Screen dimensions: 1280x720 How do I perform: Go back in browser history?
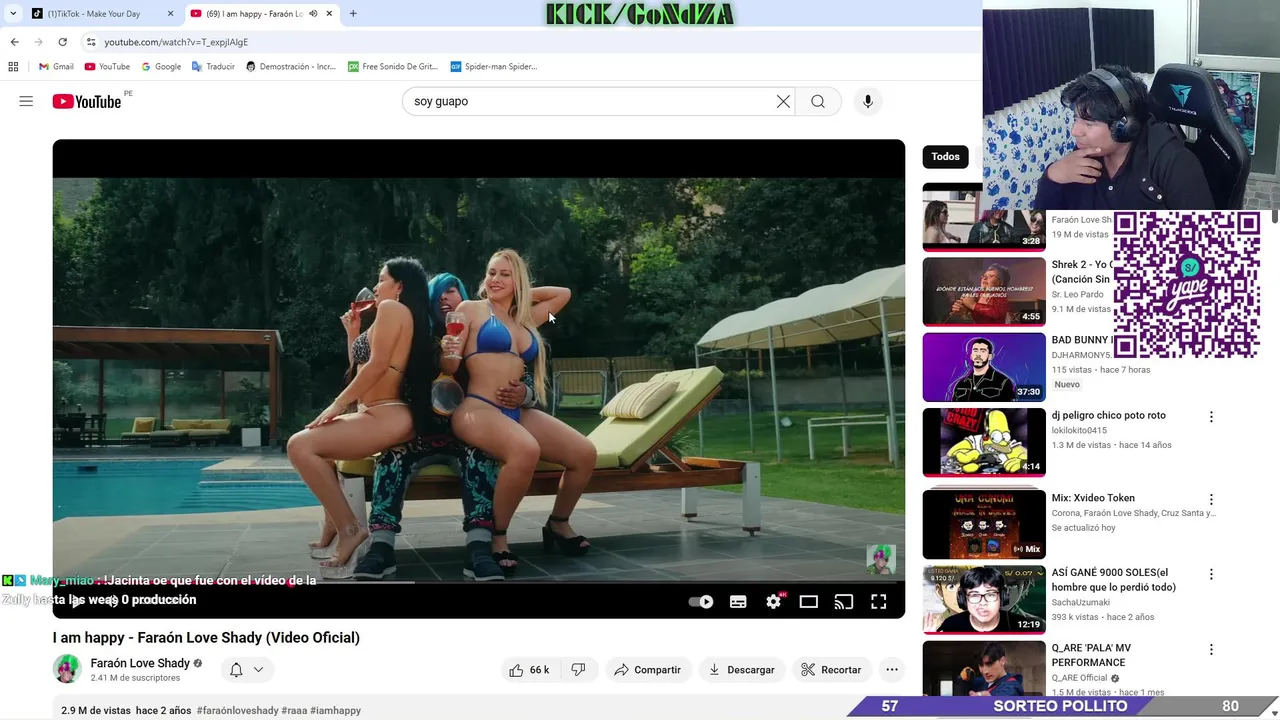(14, 42)
